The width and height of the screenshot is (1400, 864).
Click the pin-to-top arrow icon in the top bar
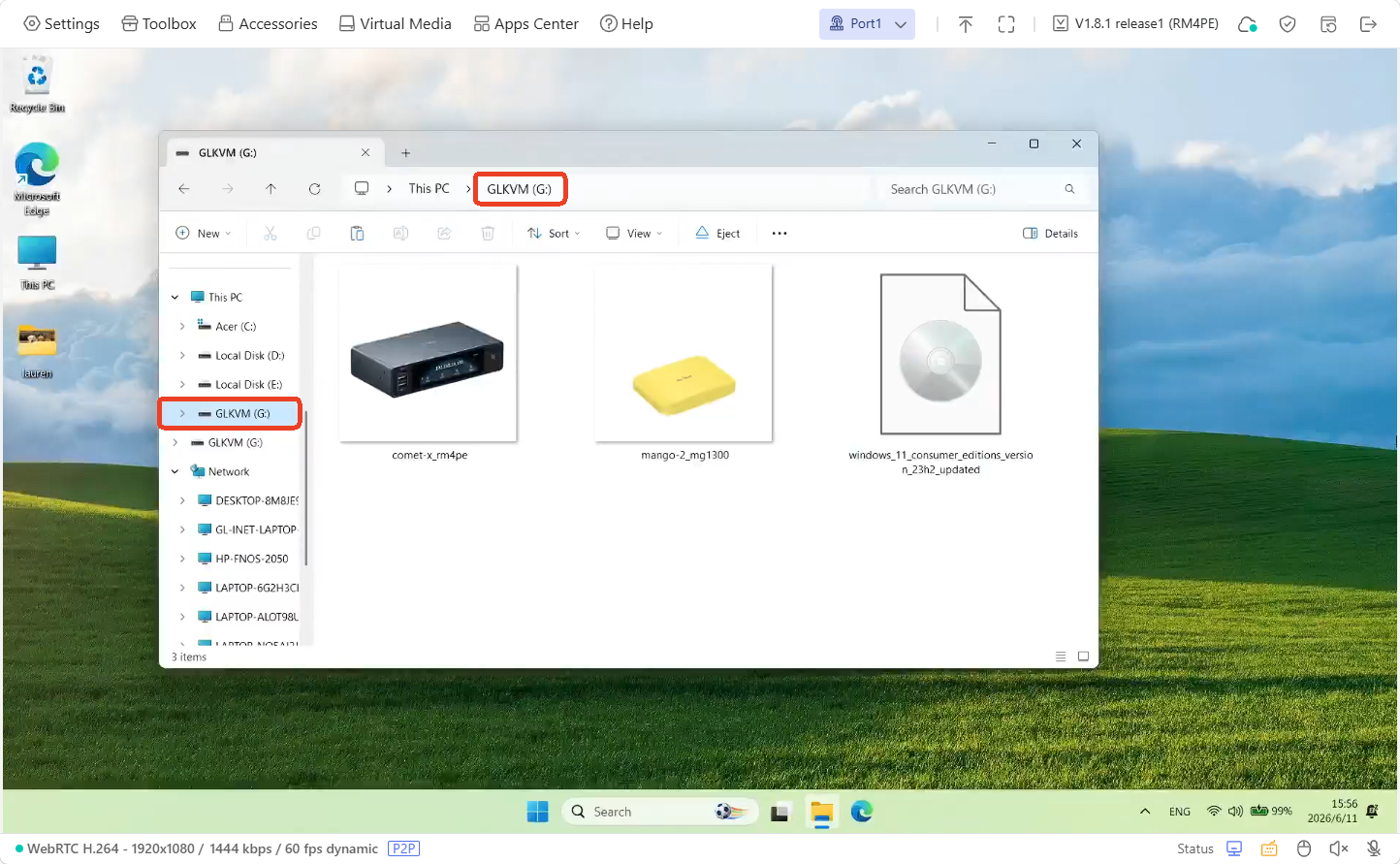click(966, 24)
